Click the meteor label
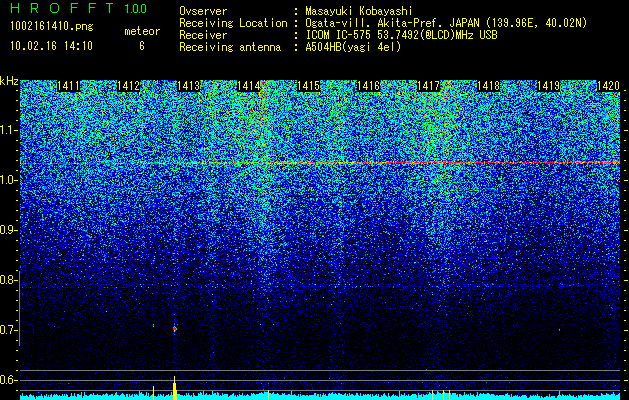This screenshot has height=400, width=629. (142, 31)
